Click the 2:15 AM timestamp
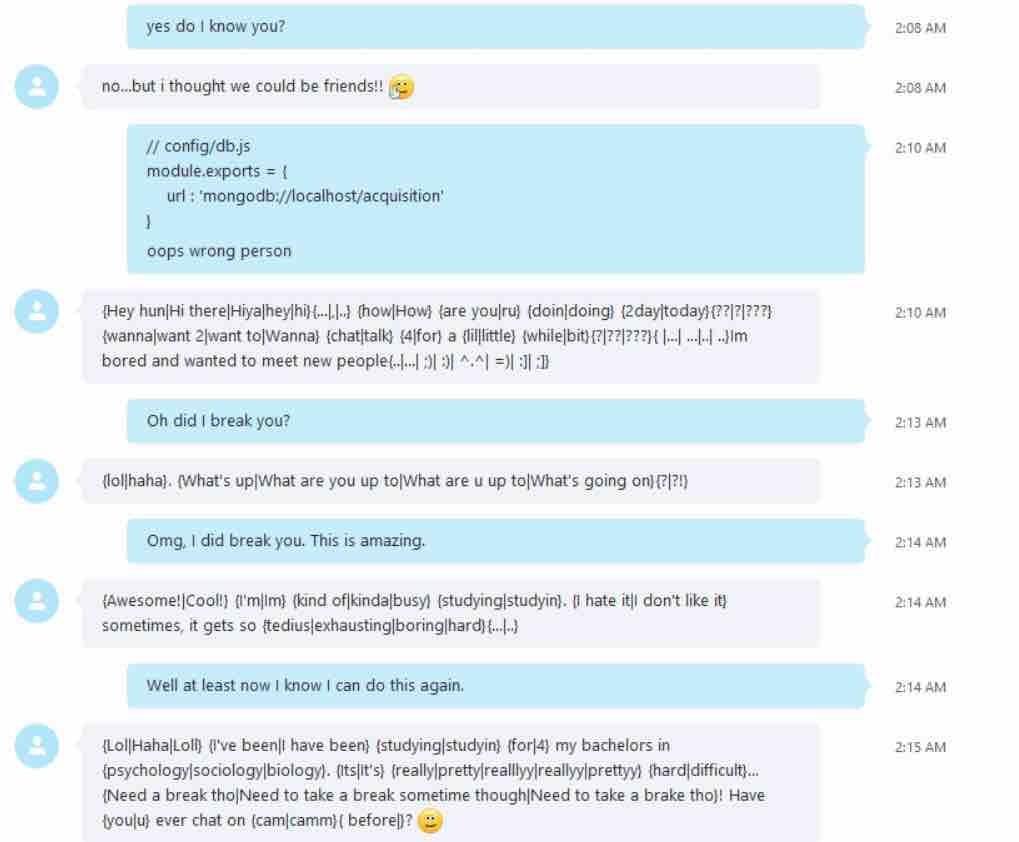Viewport: 1019px width, 842px height. pyautogui.click(x=920, y=747)
